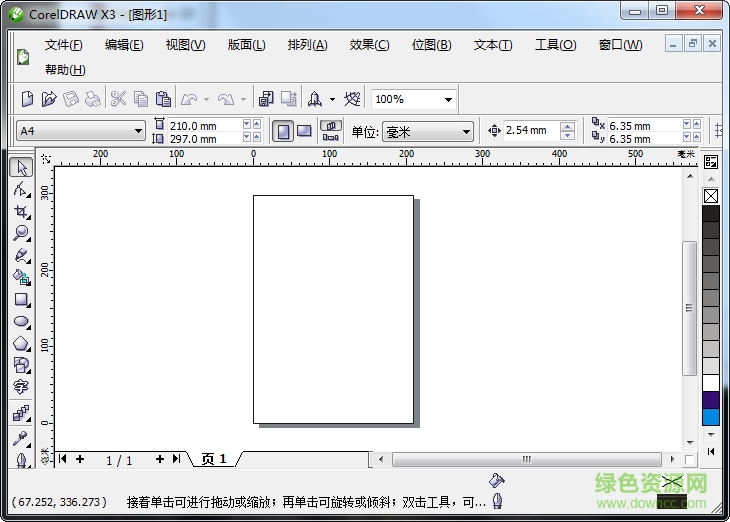Select the Eyedropper tool

(x=21, y=438)
